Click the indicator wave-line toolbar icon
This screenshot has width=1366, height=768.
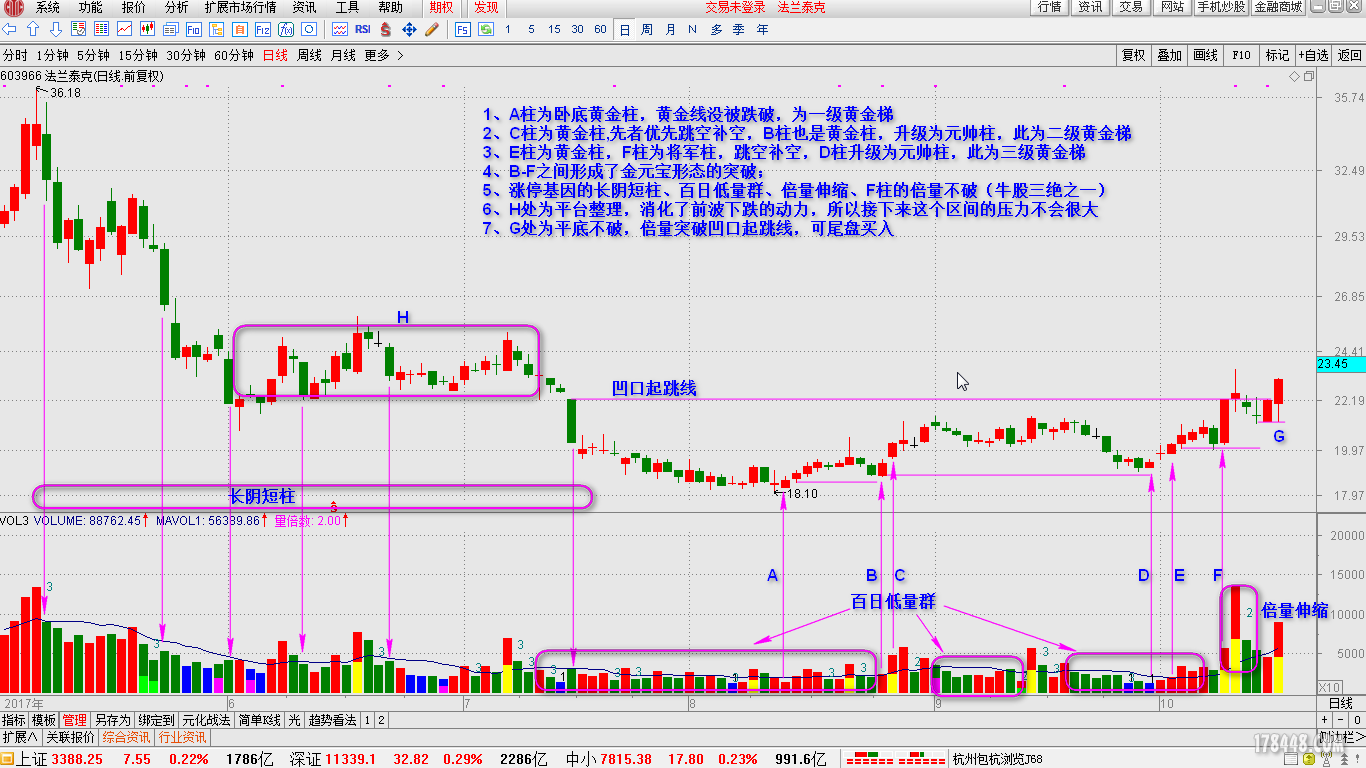(x=340, y=30)
